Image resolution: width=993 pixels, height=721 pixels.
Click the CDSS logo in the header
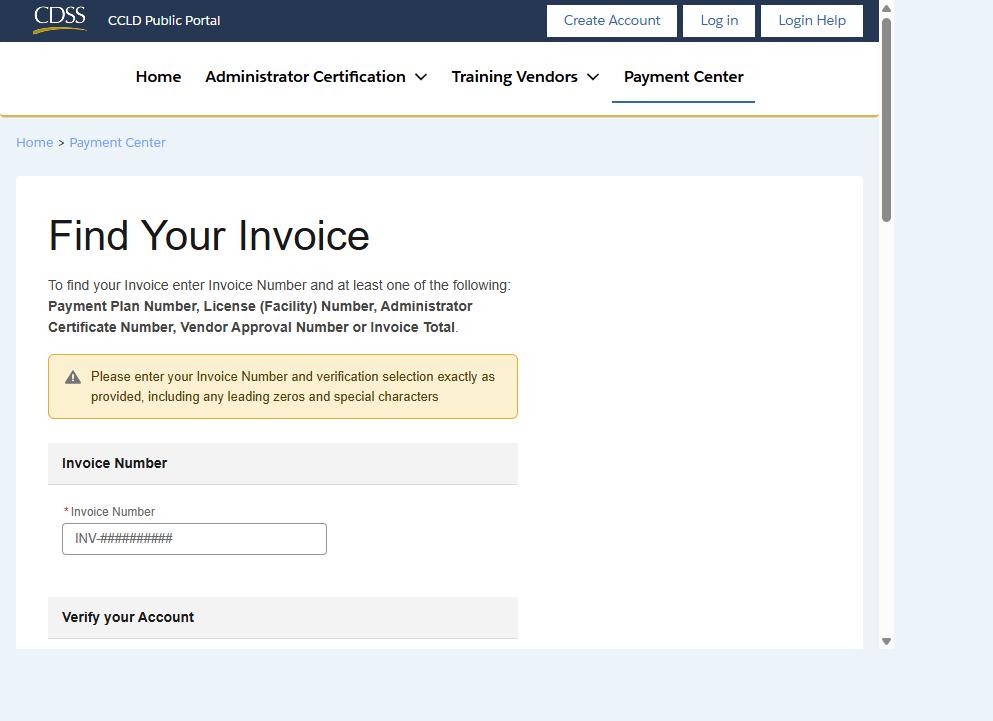(60, 19)
